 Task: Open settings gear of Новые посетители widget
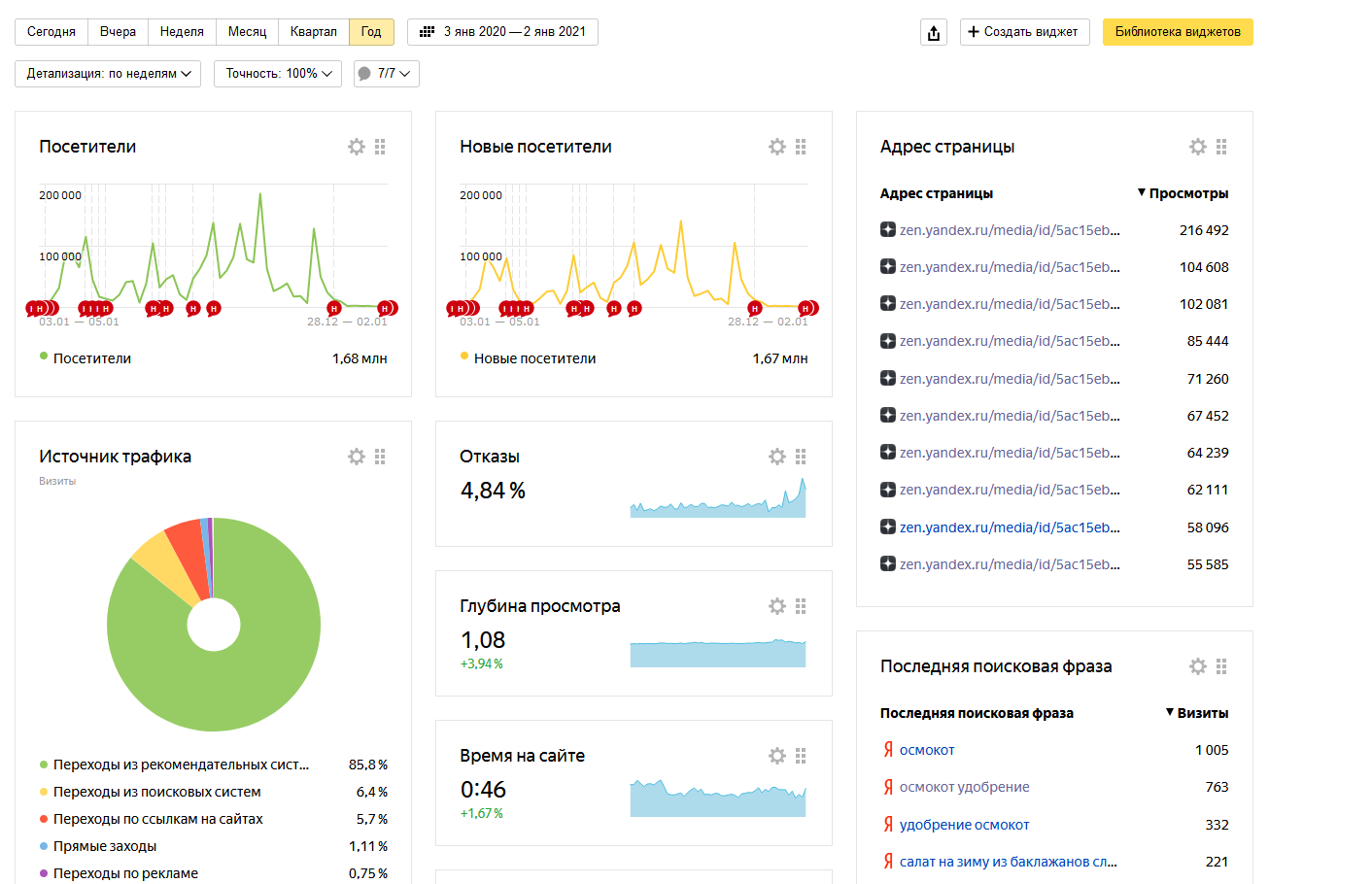(777, 147)
